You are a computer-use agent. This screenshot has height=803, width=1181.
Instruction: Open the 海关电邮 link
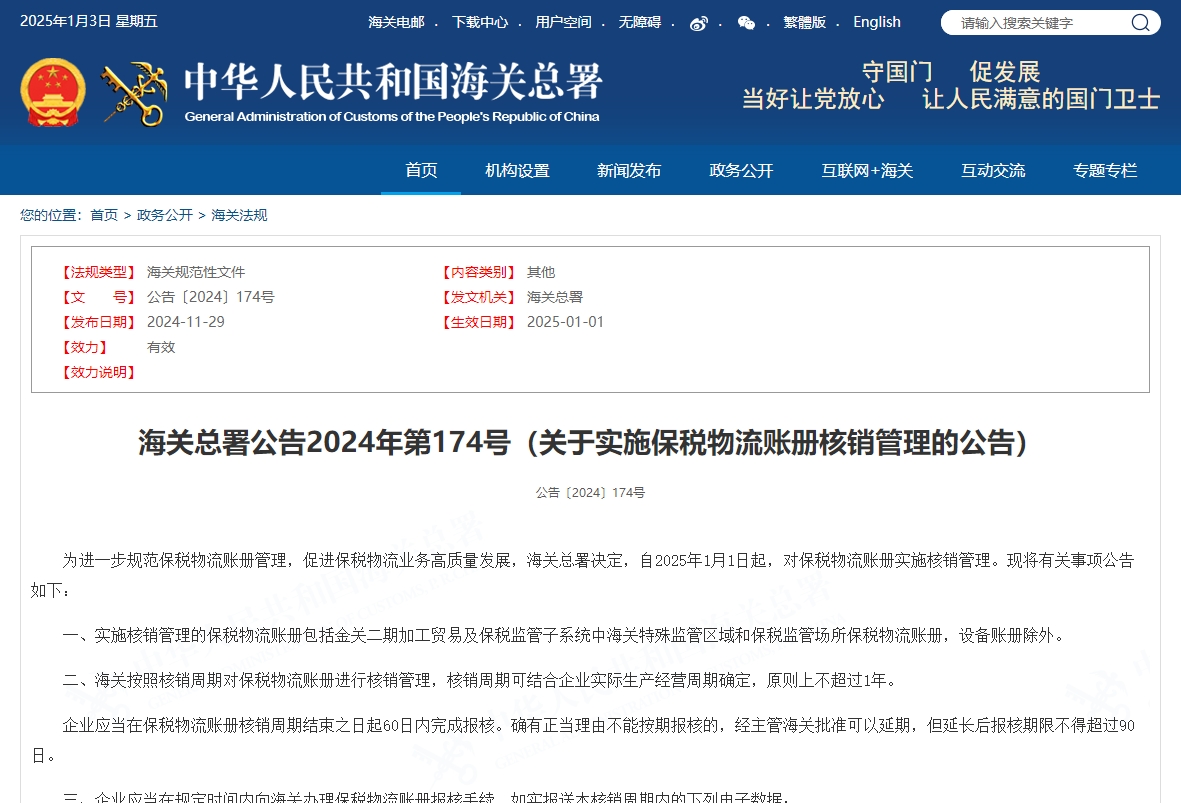pyautogui.click(x=396, y=22)
